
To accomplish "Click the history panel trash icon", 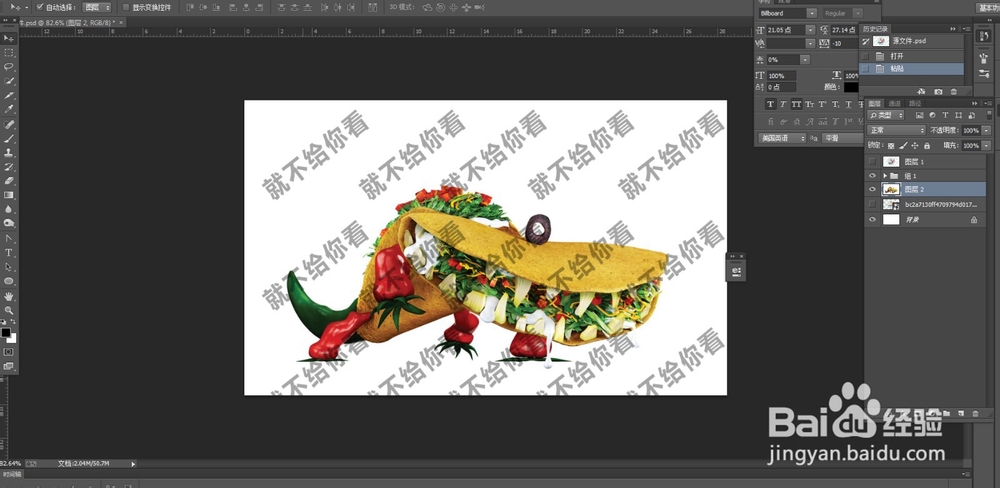I will point(954,92).
